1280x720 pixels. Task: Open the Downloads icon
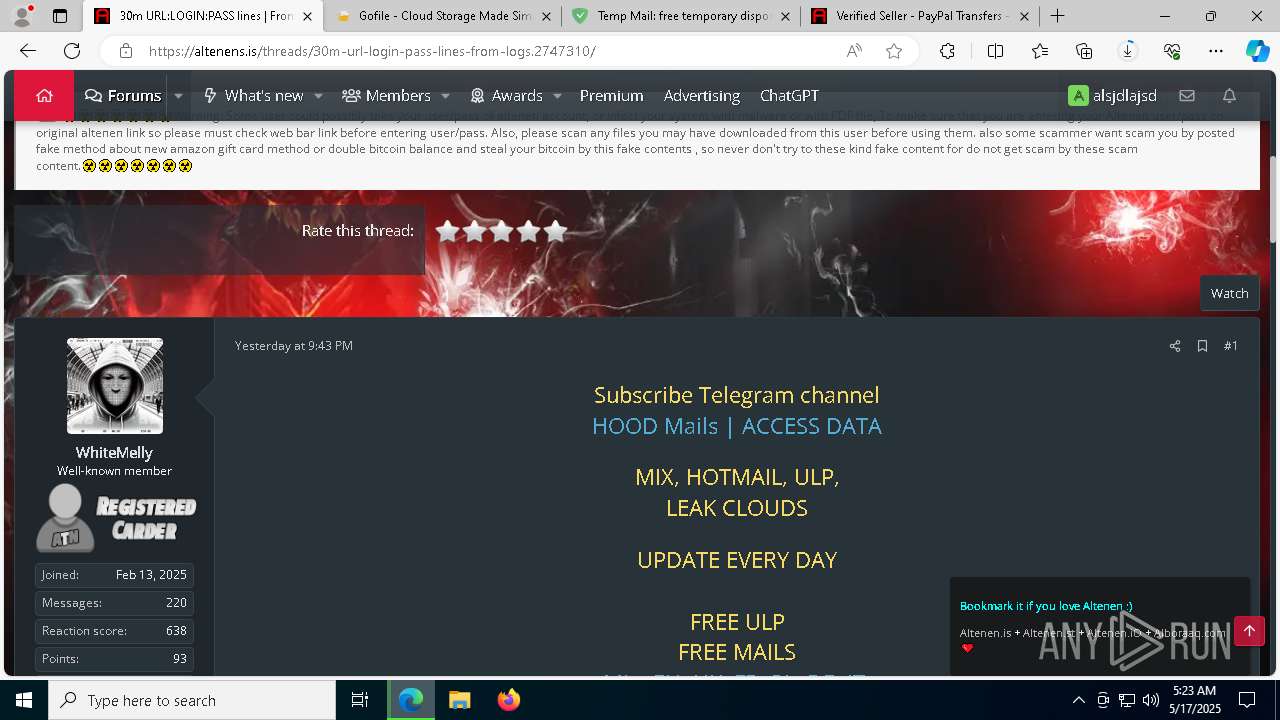point(1128,51)
